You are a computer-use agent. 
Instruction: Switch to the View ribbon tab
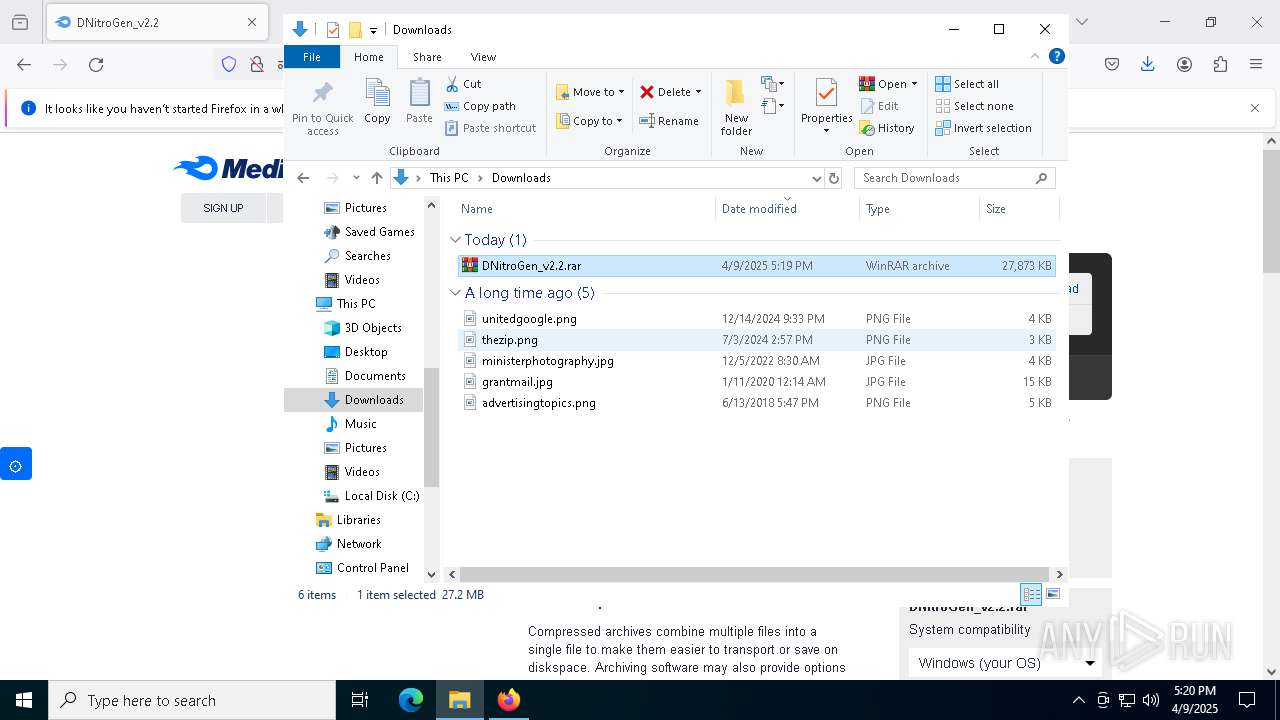483,57
